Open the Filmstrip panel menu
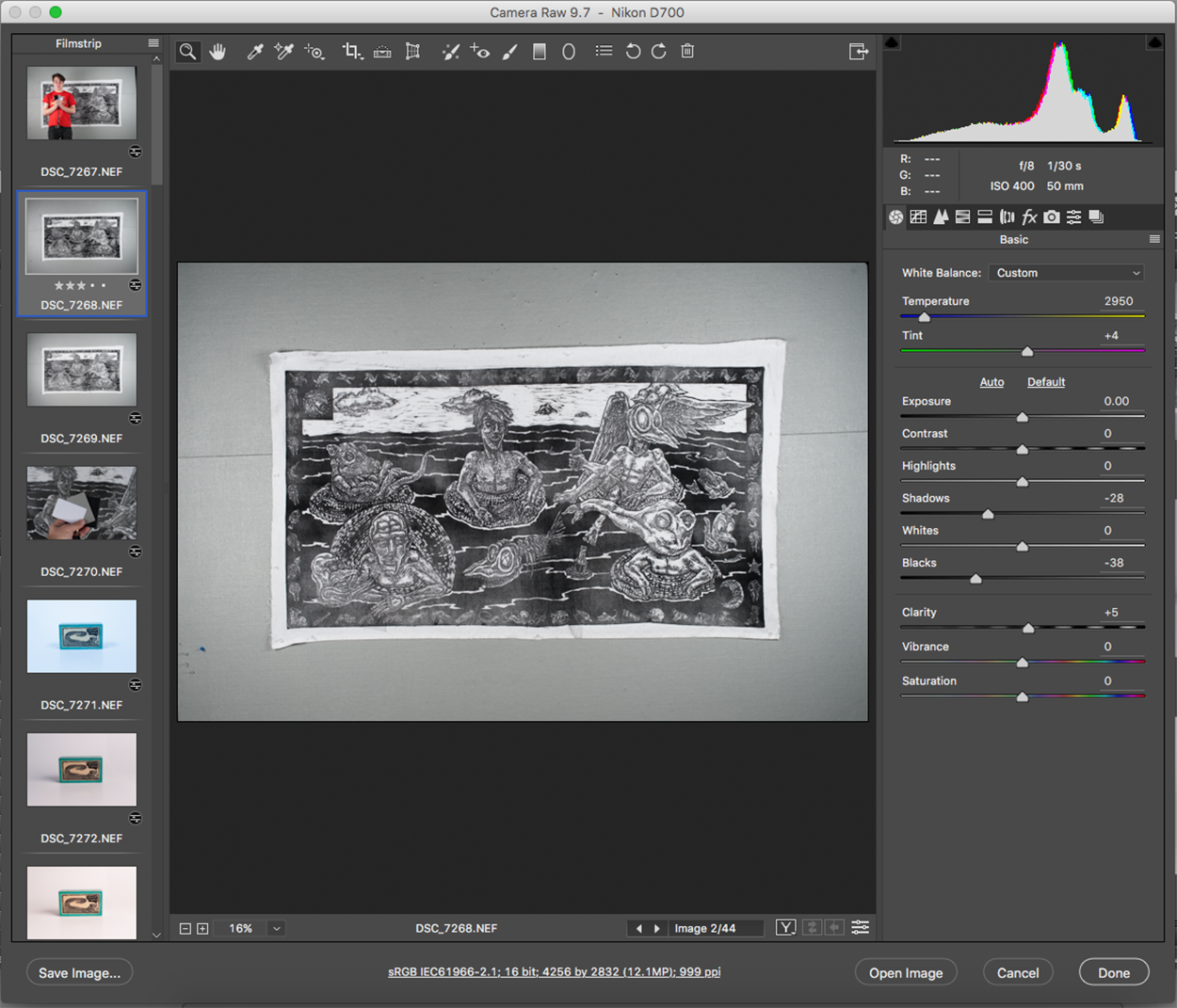 [153, 43]
